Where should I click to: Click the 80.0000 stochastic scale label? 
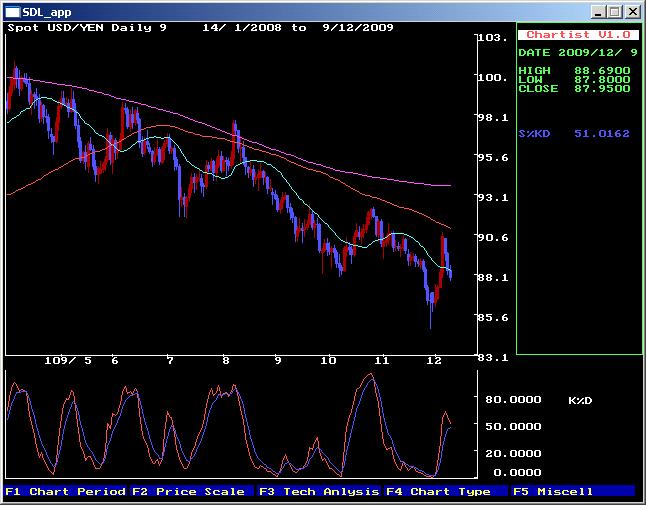pyautogui.click(x=513, y=400)
